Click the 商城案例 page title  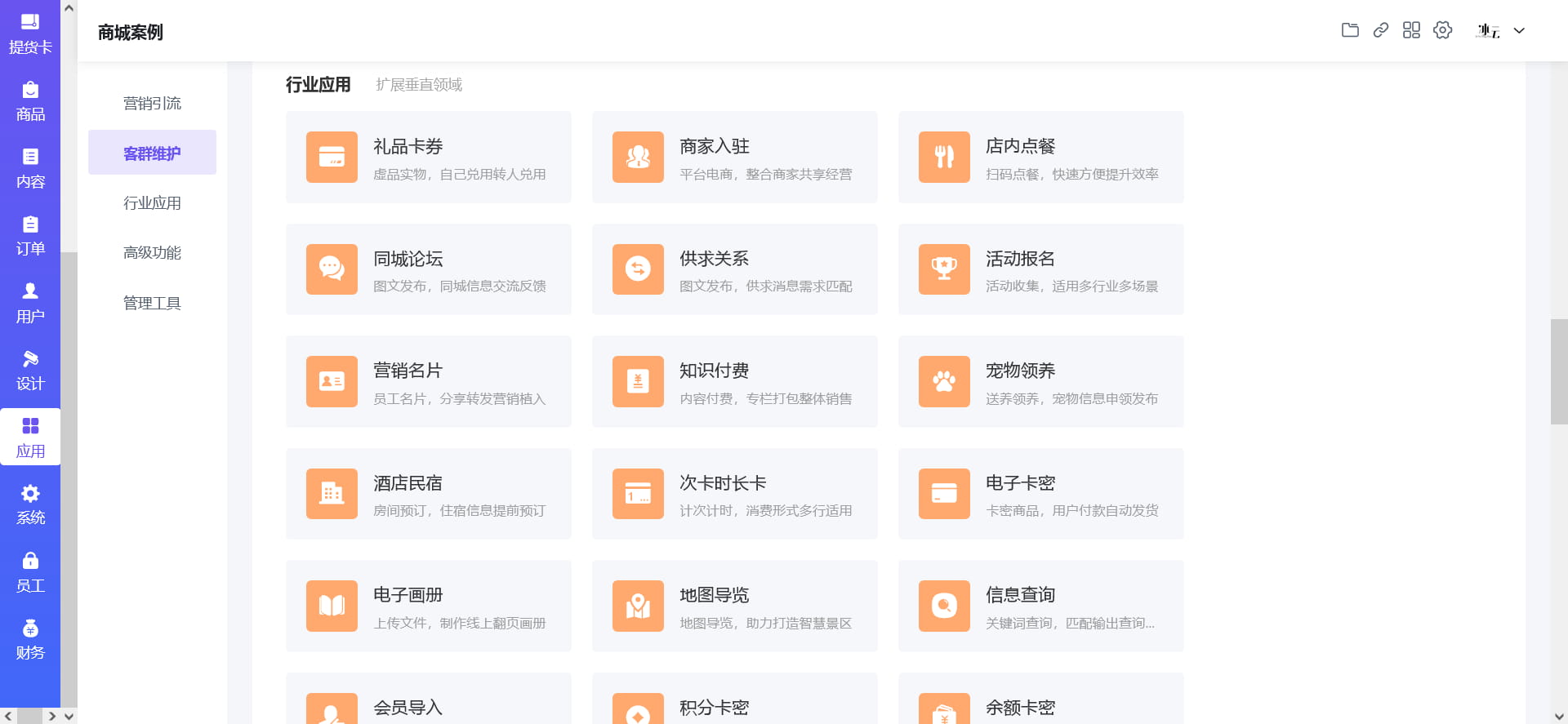(131, 32)
